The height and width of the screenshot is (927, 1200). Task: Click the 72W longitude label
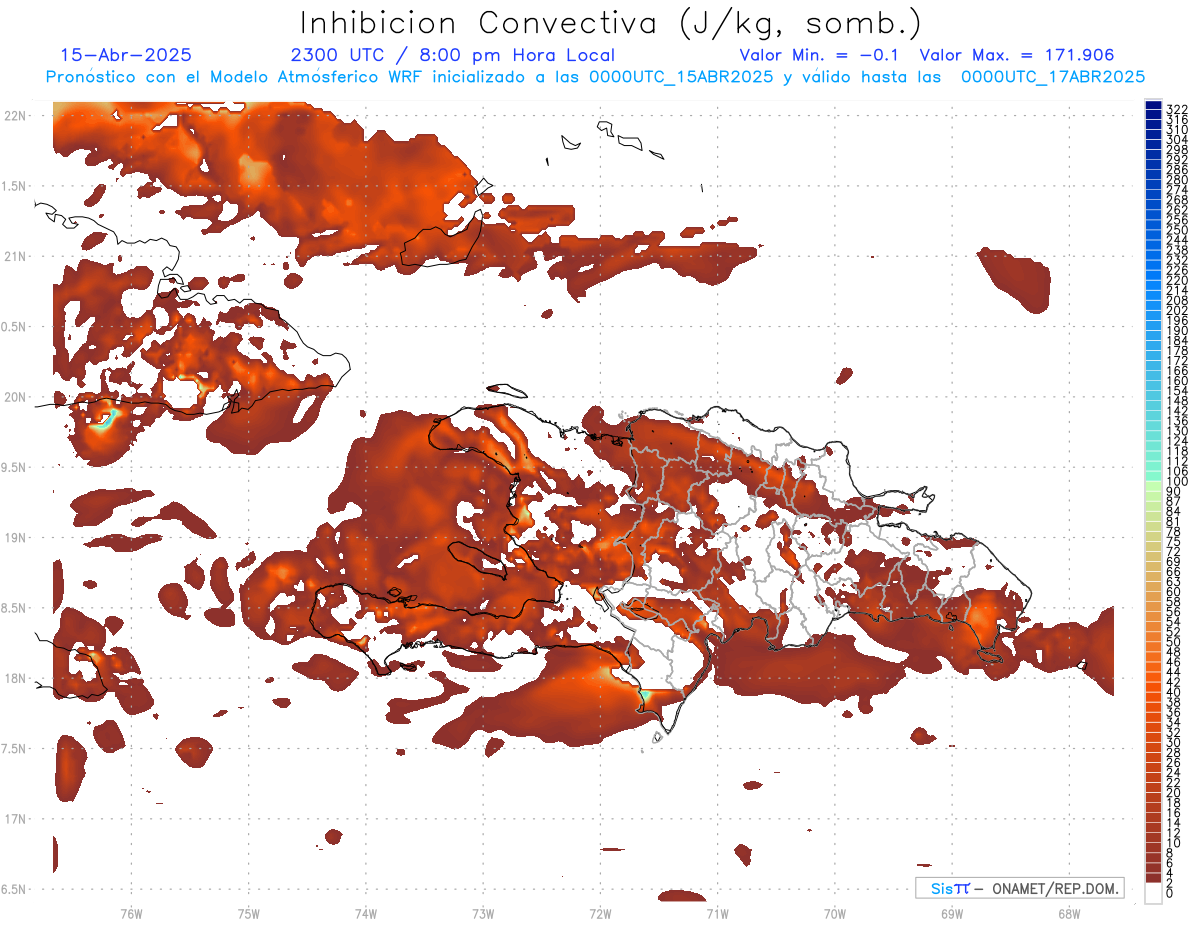coord(601,913)
